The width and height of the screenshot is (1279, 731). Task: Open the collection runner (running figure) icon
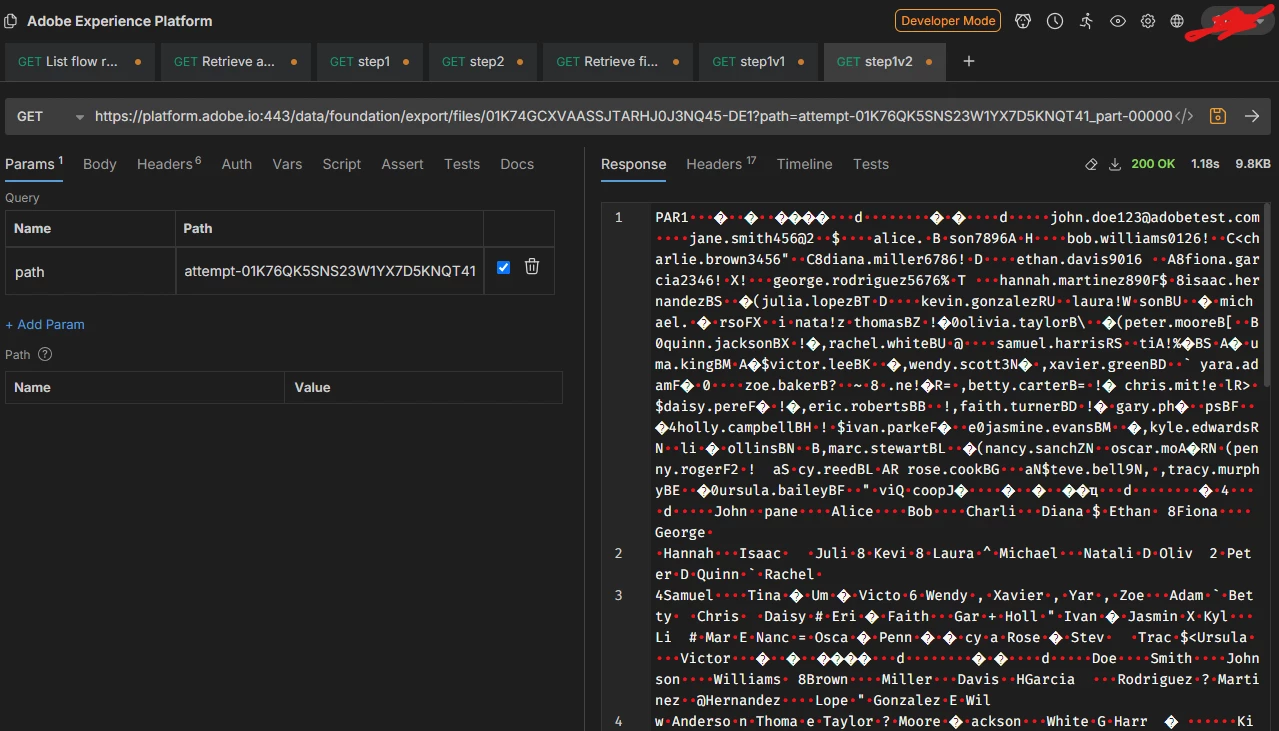click(1086, 21)
